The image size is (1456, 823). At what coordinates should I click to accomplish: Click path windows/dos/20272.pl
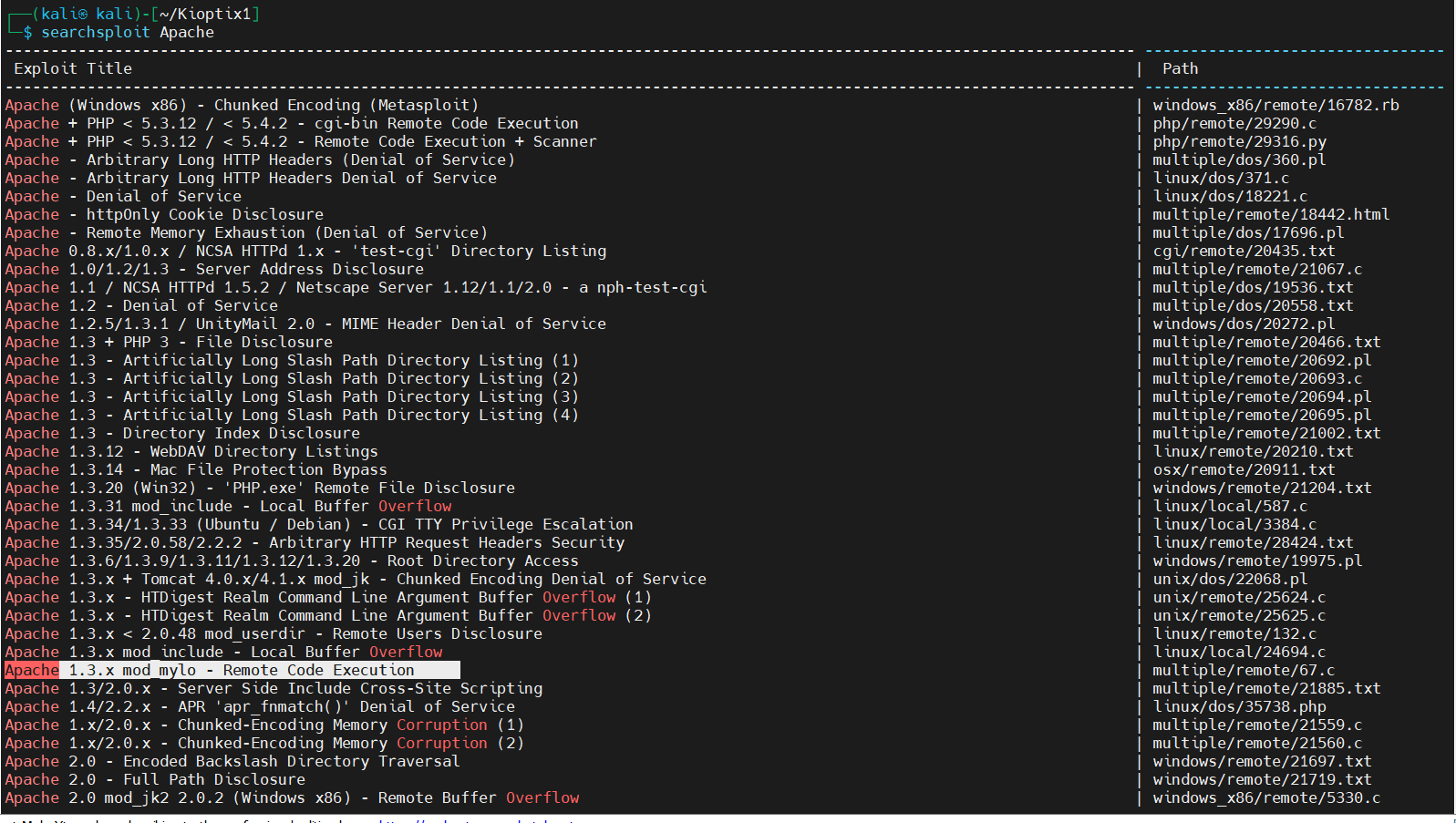click(x=1244, y=324)
